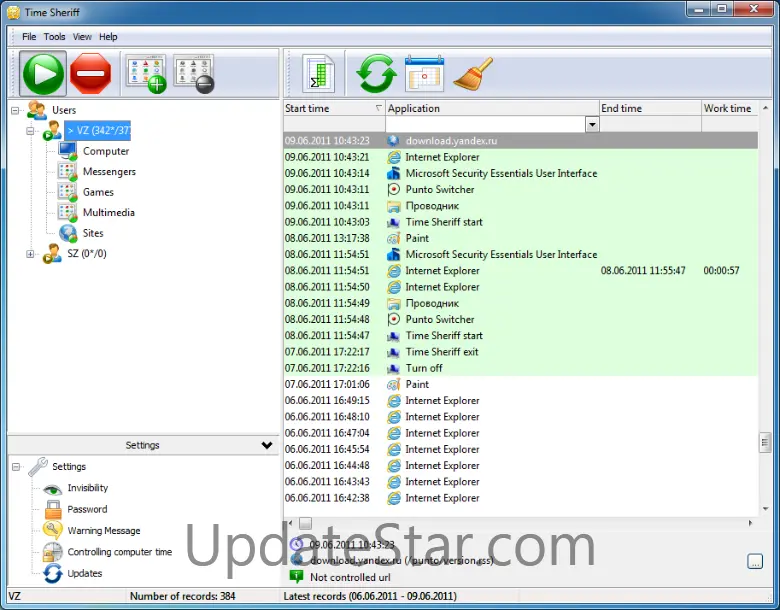
Task: Clear records with the broom icon
Action: [x=473, y=74]
